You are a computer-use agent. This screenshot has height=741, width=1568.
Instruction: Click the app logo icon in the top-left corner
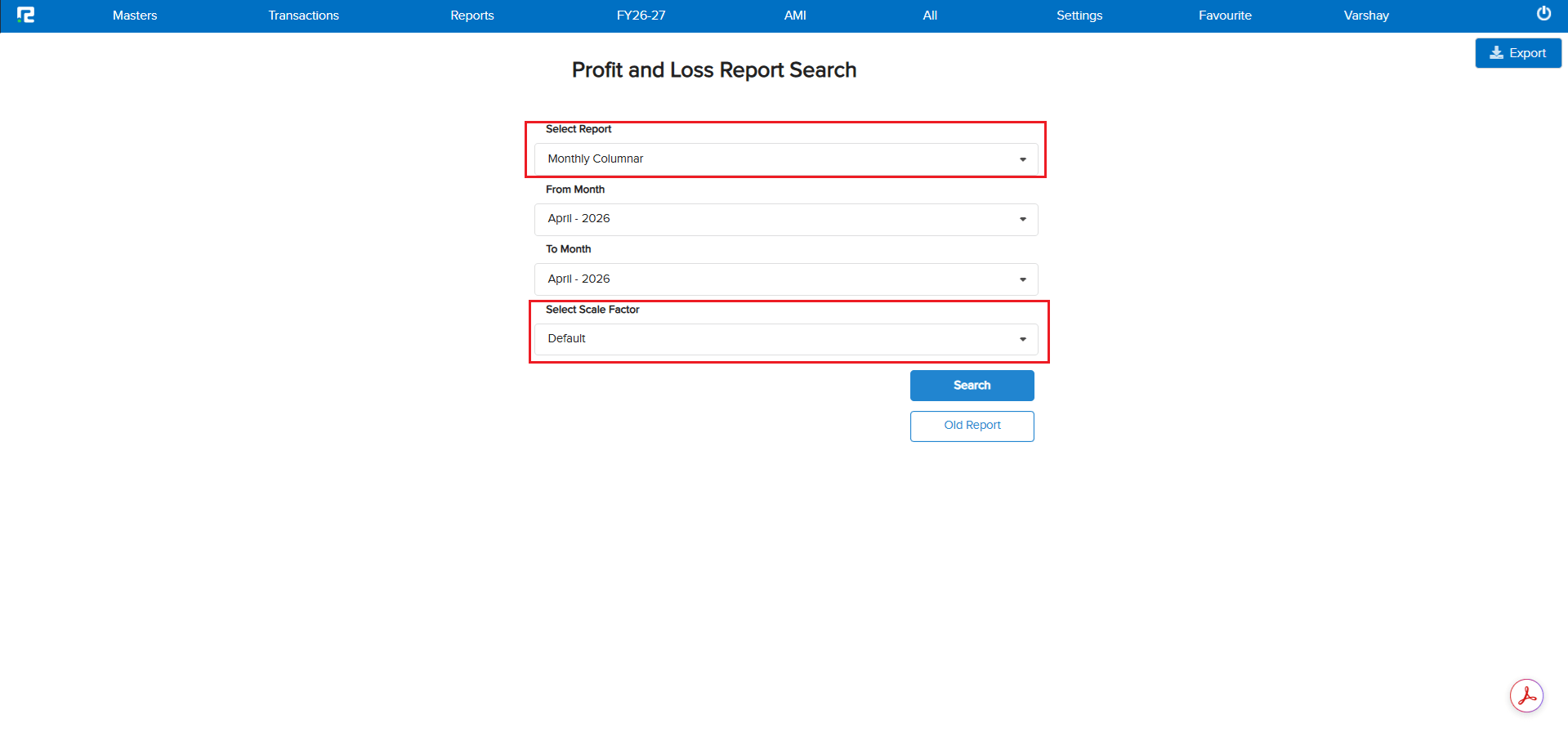tap(25, 15)
